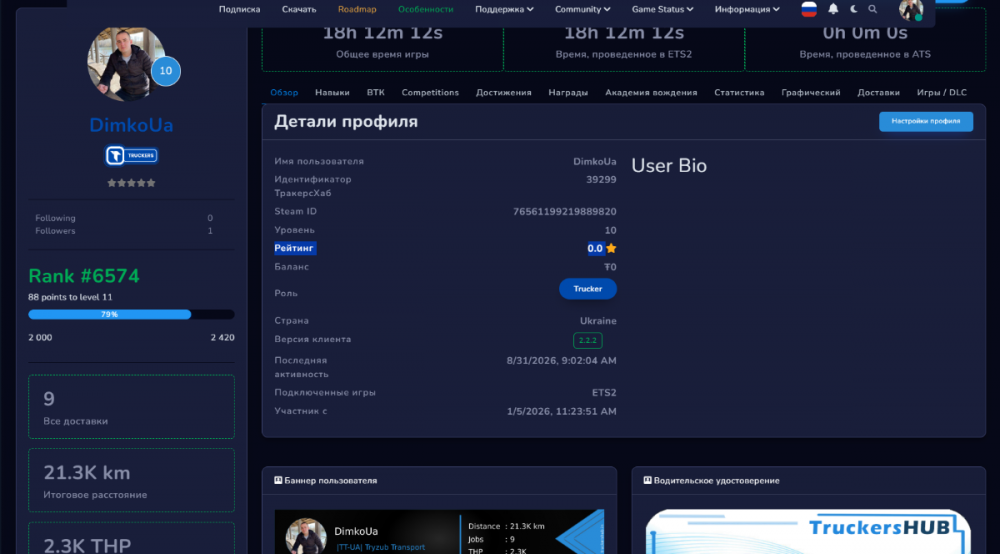Image resolution: width=1000 pixels, height=554 pixels.
Task: Click the Настройки профиля button
Action: (926, 121)
